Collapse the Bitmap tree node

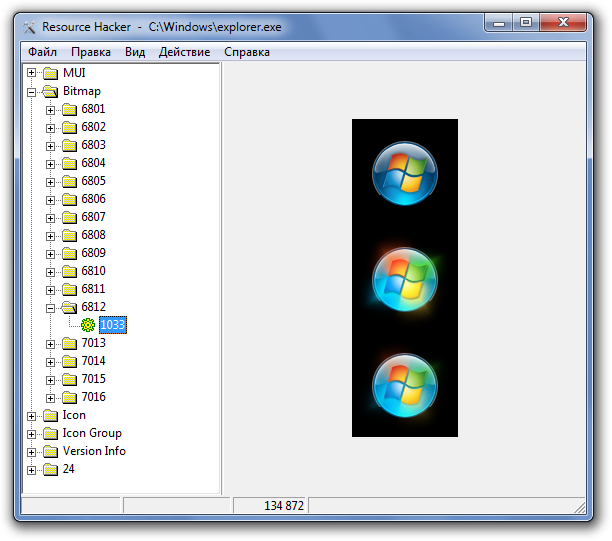tap(32, 91)
